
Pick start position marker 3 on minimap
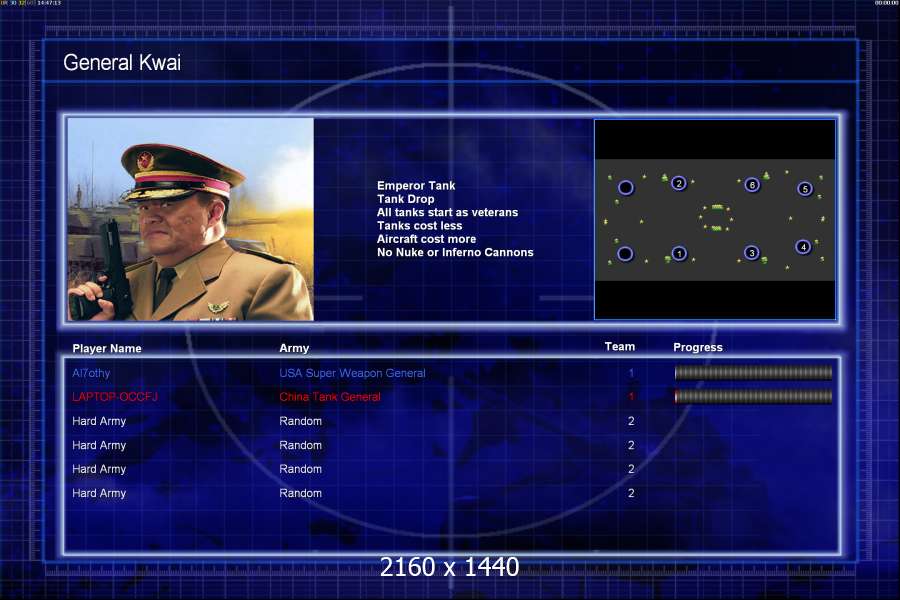point(751,253)
